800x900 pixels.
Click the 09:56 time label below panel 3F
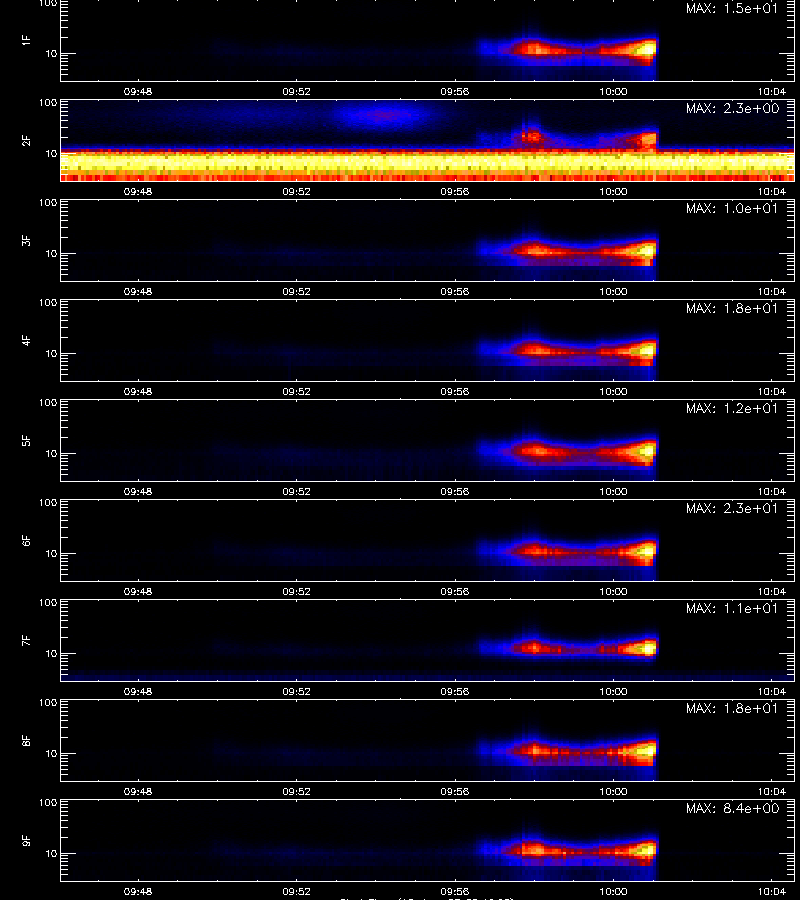(x=455, y=292)
